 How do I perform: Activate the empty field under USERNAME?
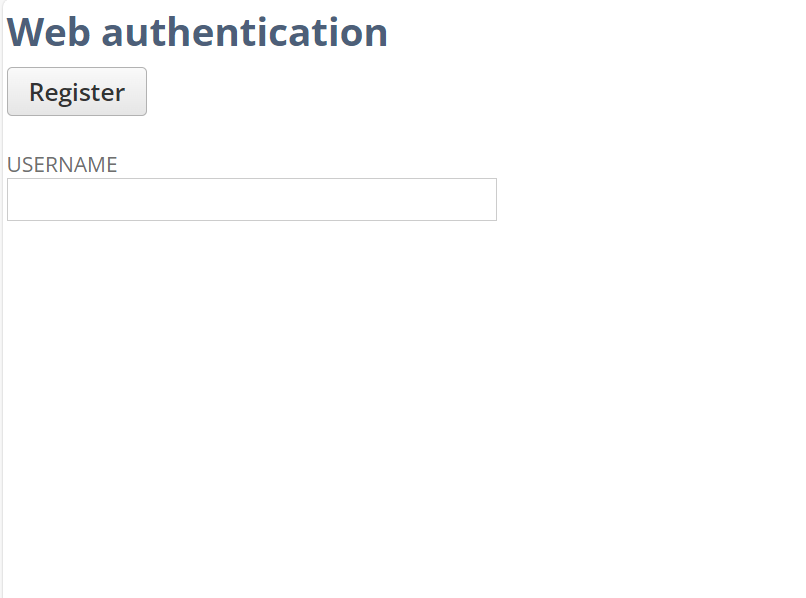pyautogui.click(x=251, y=199)
